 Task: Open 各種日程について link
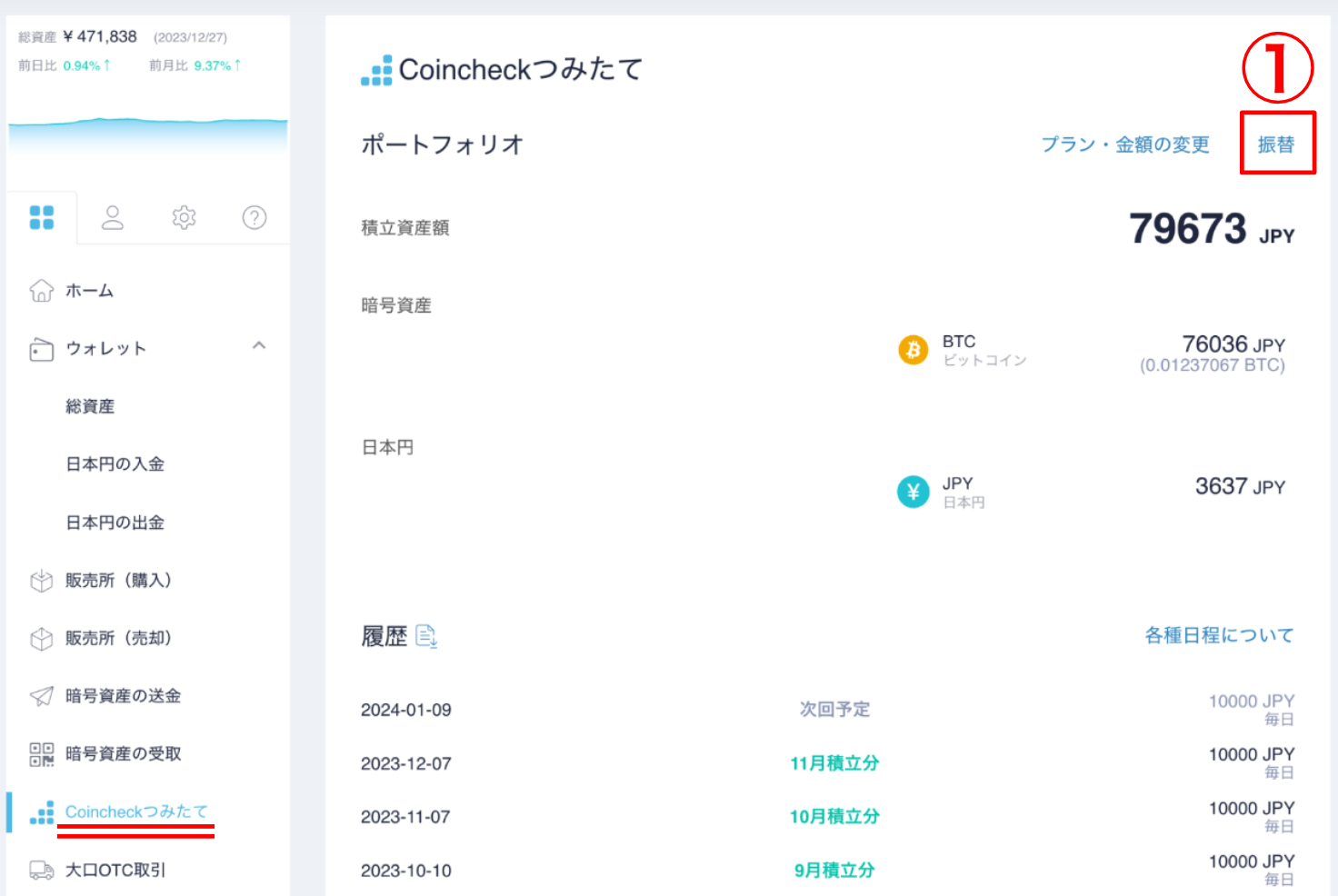[x=1219, y=635]
